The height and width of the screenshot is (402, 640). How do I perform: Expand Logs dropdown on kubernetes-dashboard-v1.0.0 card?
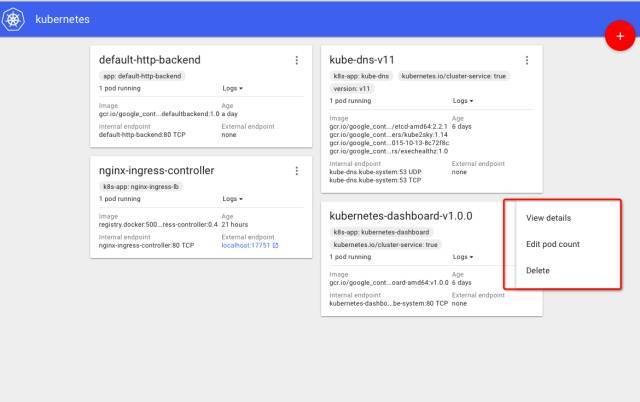click(462, 257)
